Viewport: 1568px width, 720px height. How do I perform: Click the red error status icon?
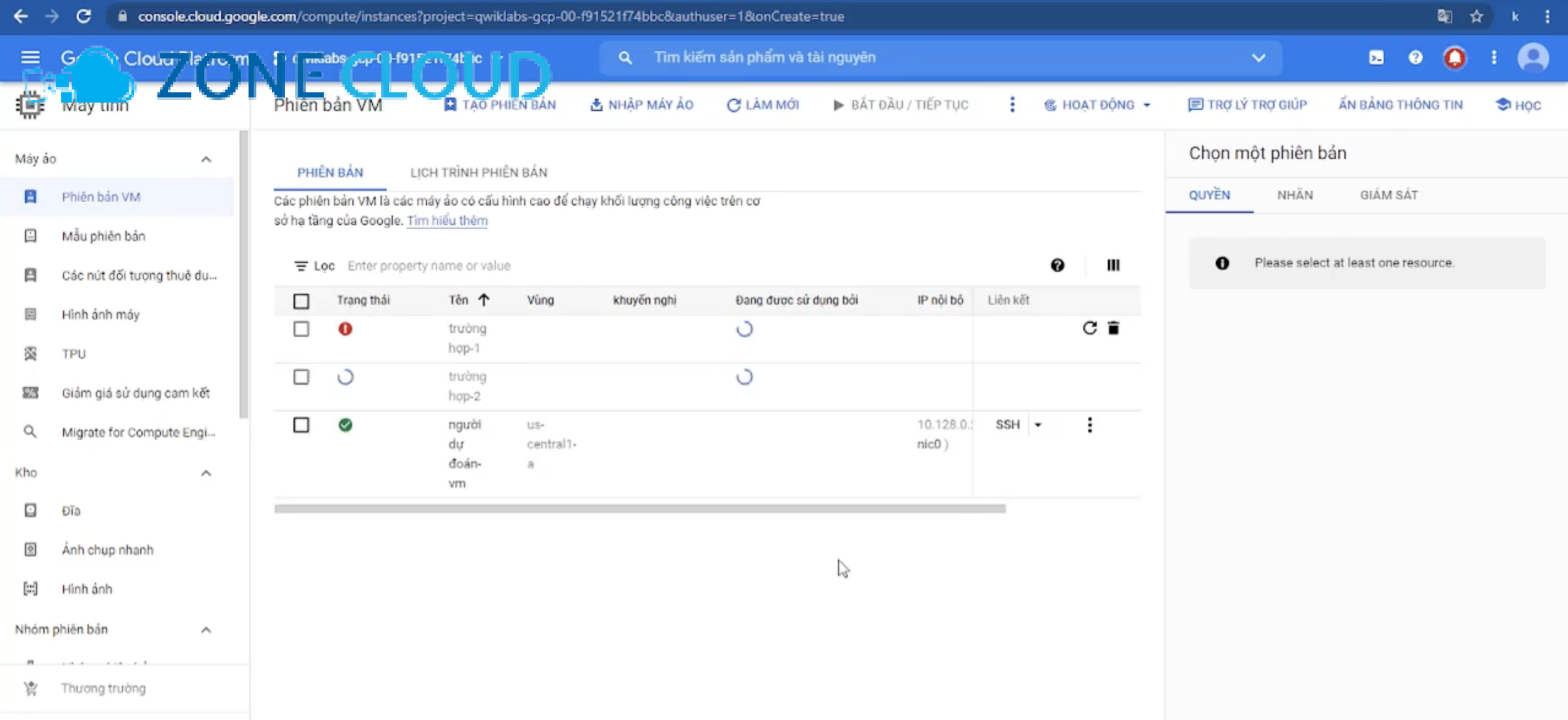[x=345, y=329]
